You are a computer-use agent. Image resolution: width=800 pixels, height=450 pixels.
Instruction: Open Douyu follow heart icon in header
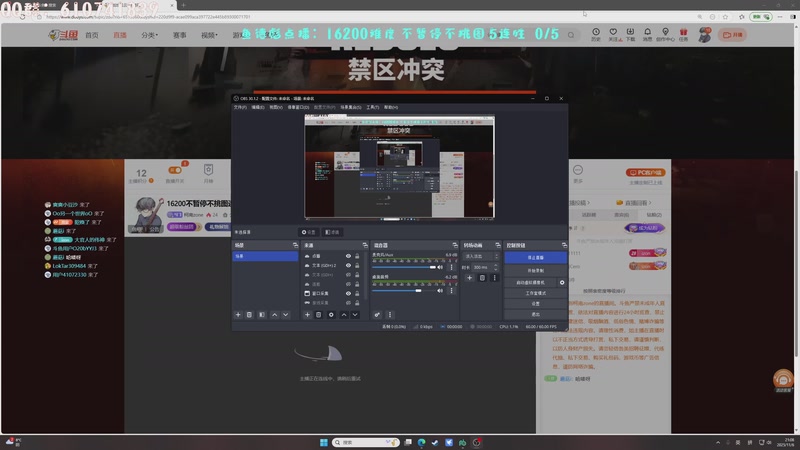(614, 34)
